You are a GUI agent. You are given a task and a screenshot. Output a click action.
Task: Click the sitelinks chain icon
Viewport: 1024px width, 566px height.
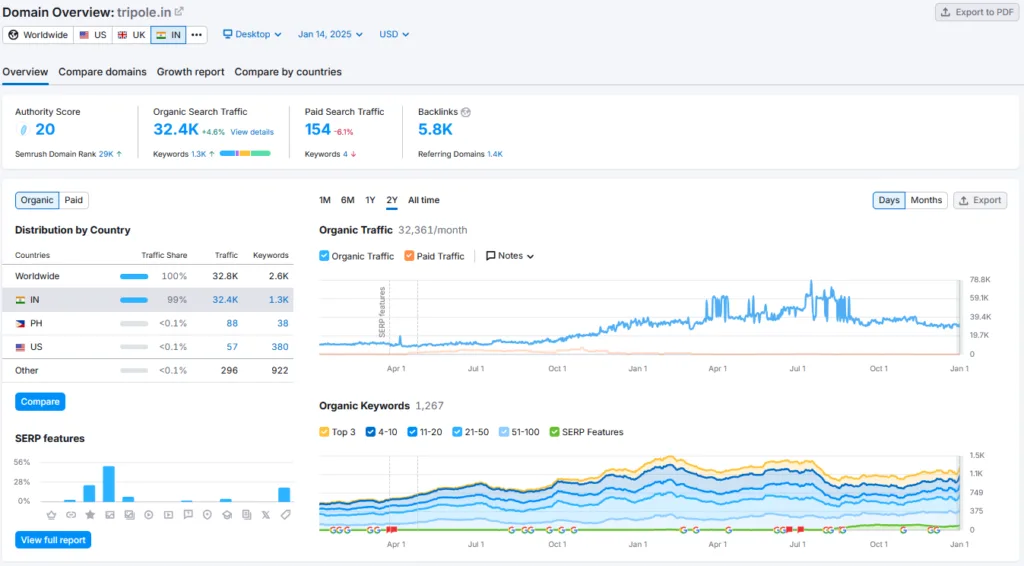click(71, 514)
